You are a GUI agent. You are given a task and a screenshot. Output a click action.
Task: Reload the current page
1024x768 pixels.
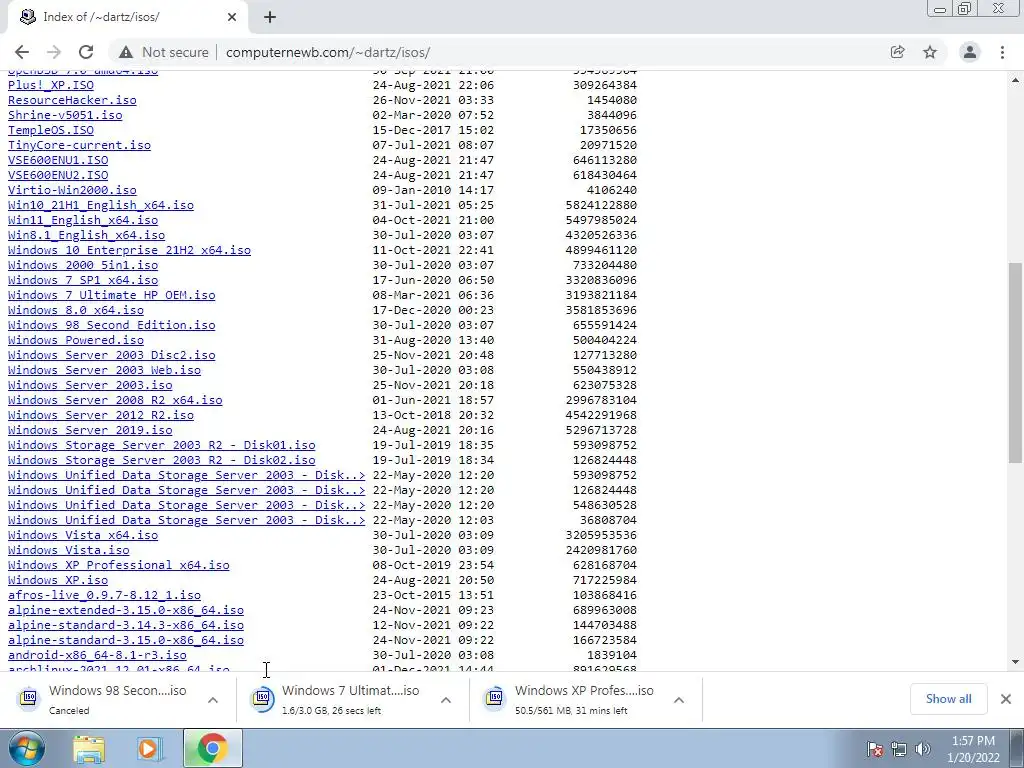[x=86, y=52]
